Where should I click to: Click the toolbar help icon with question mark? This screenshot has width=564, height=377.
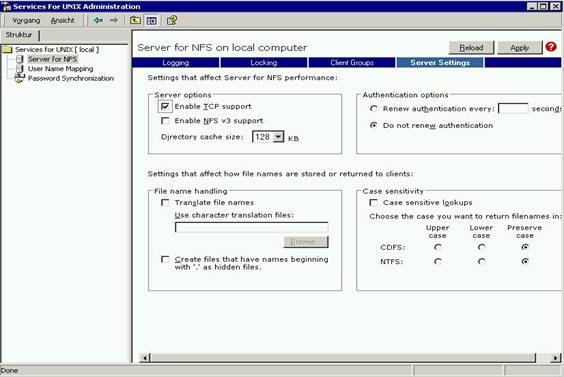pos(172,21)
